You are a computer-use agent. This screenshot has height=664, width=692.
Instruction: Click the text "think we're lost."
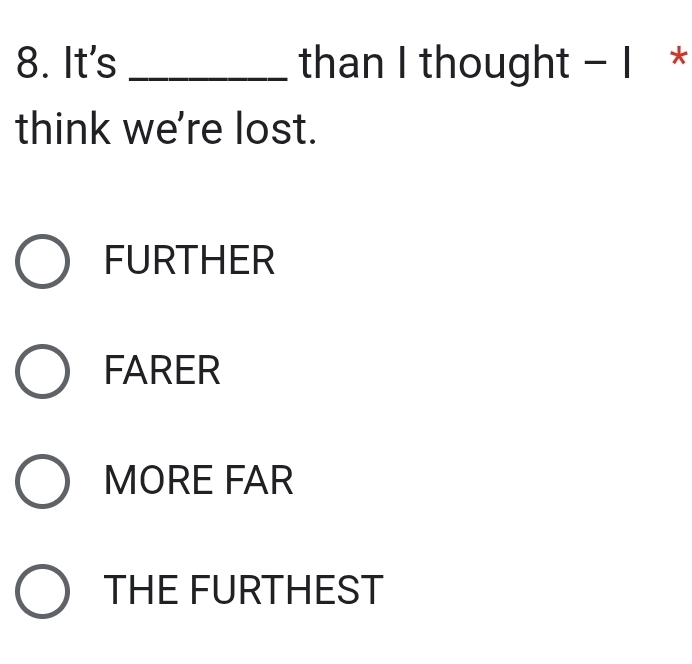pyautogui.click(x=167, y=131)
